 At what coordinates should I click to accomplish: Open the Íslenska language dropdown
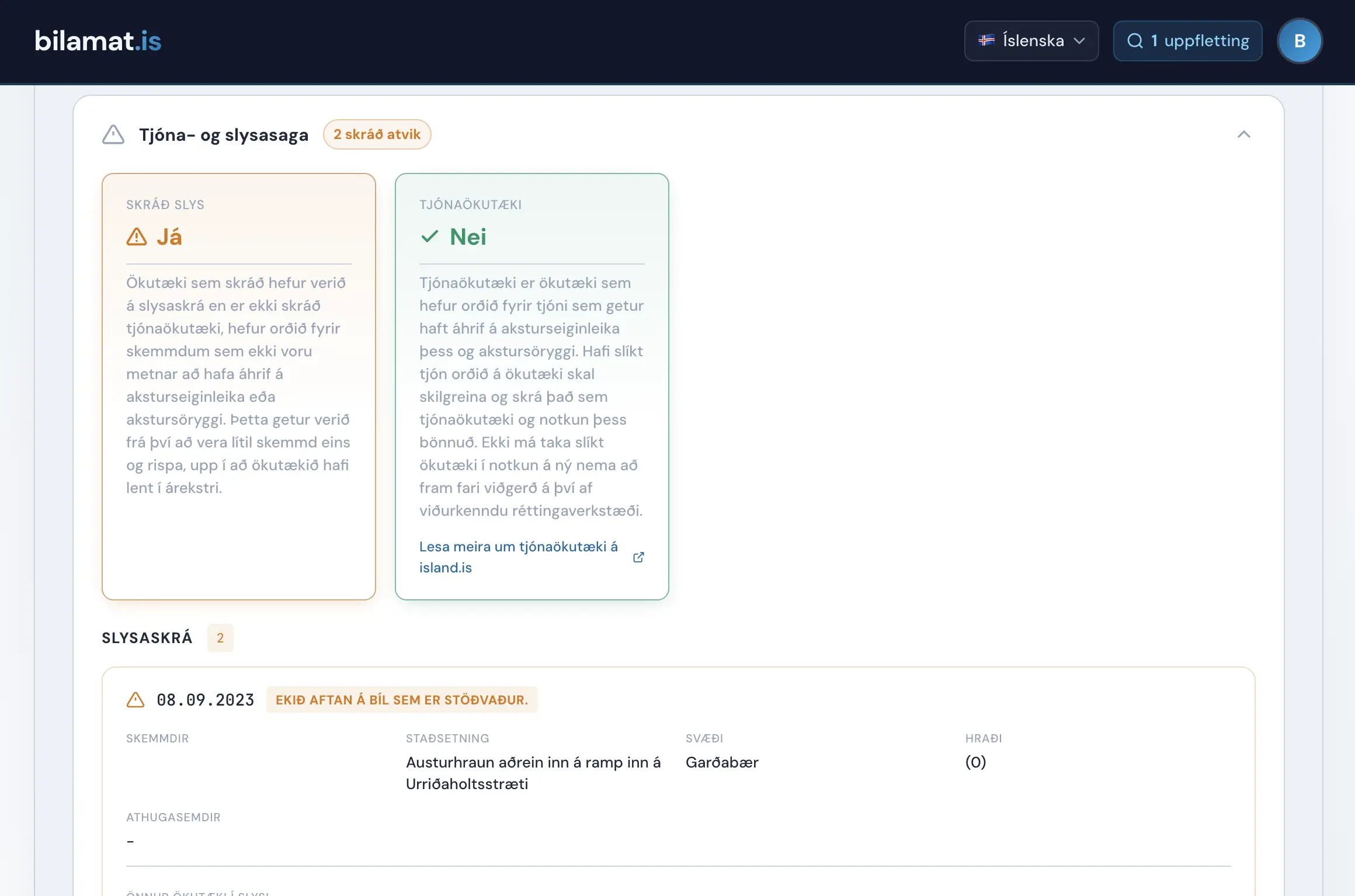pyautogui.click(x=1031, y=41)
